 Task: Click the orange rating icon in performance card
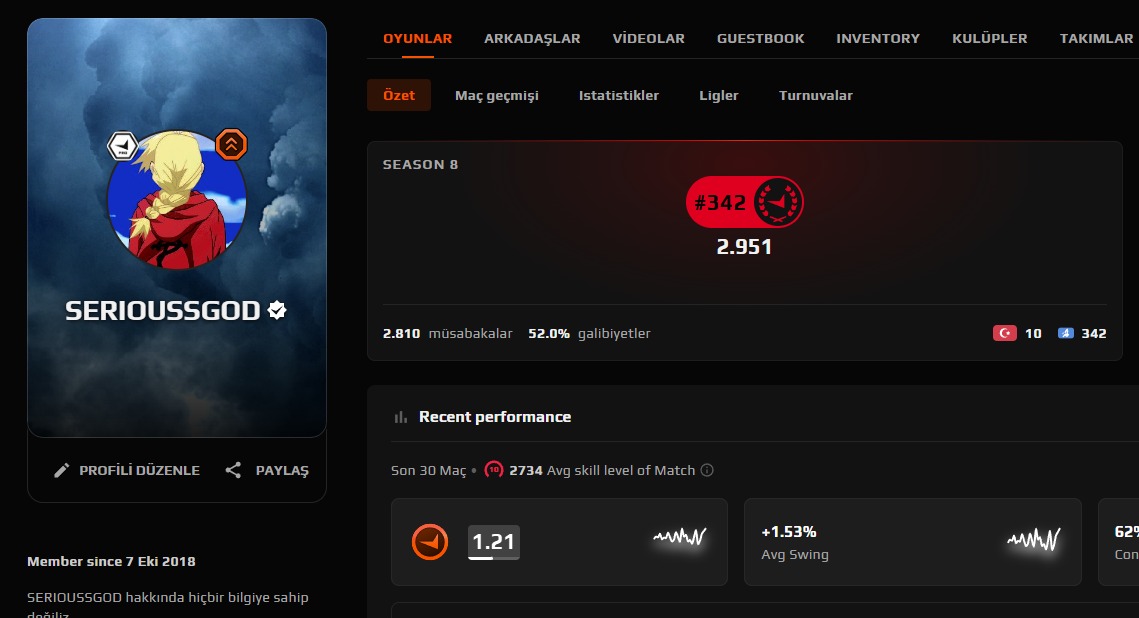point(430,542)
